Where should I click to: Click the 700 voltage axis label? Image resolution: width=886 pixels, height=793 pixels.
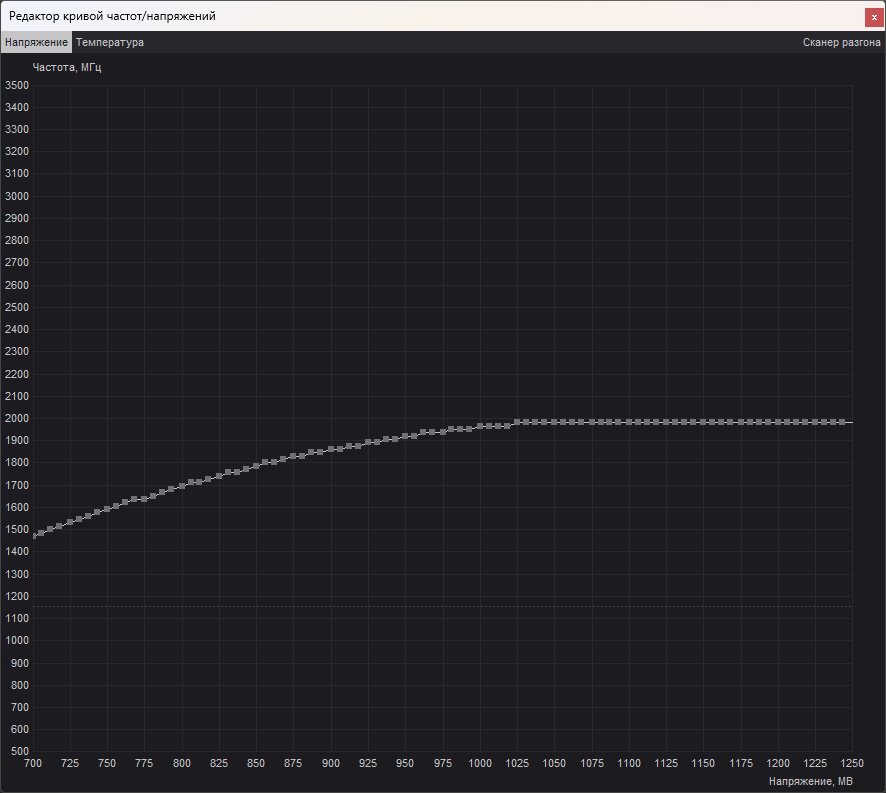(x=33, y=763)
